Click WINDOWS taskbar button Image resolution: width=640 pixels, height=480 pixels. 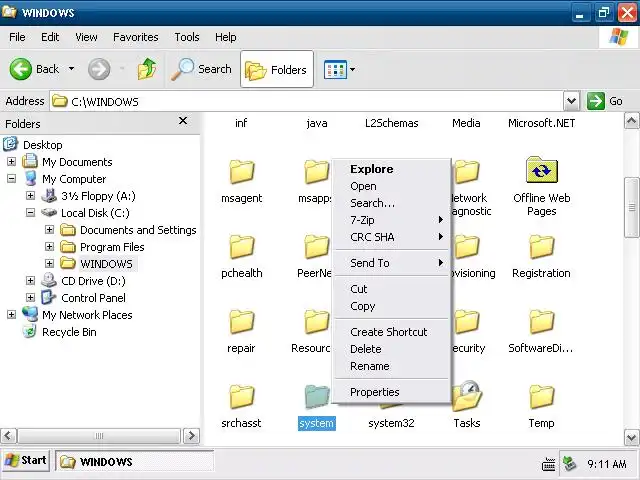(x=135, y=462)
